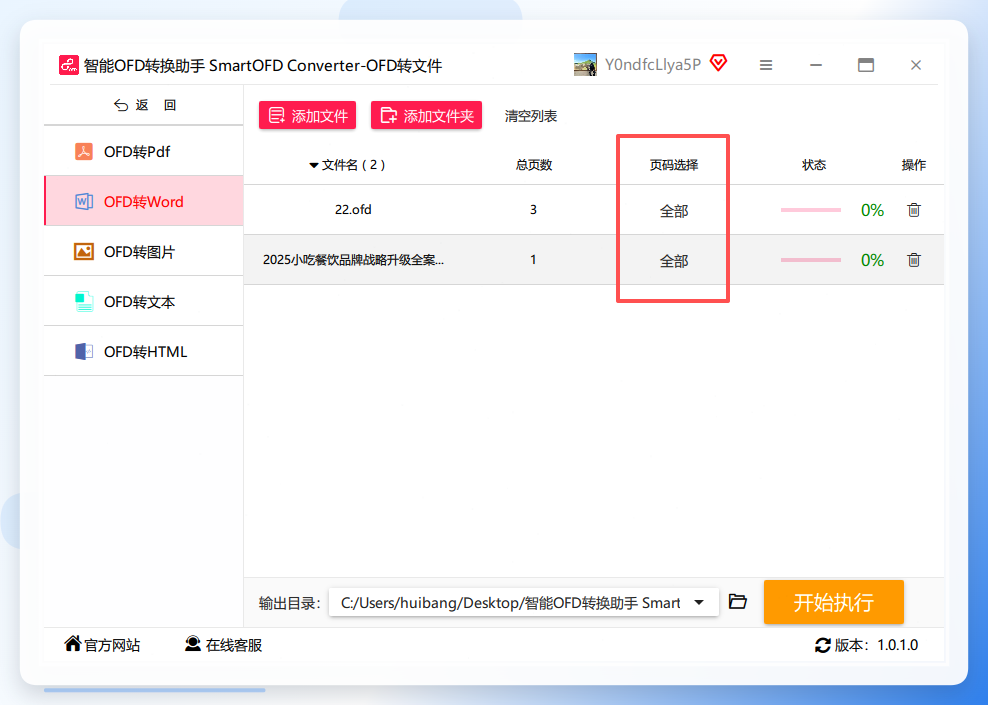Minimize the converter window
The height and width of the screenshot is (705, 988).
816,65
